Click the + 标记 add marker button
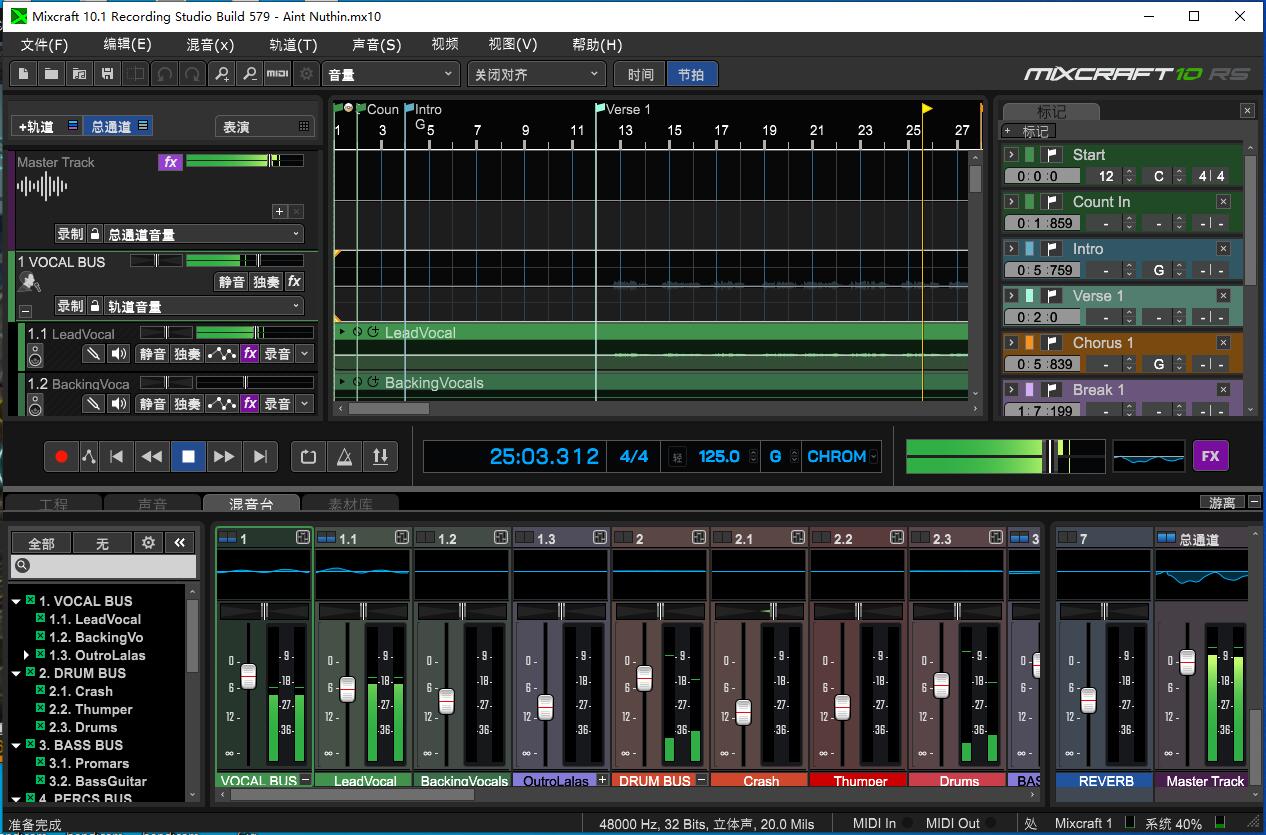Image resolution: width=1266 pixels, height=835 pixels. (x=1029, y=131)
